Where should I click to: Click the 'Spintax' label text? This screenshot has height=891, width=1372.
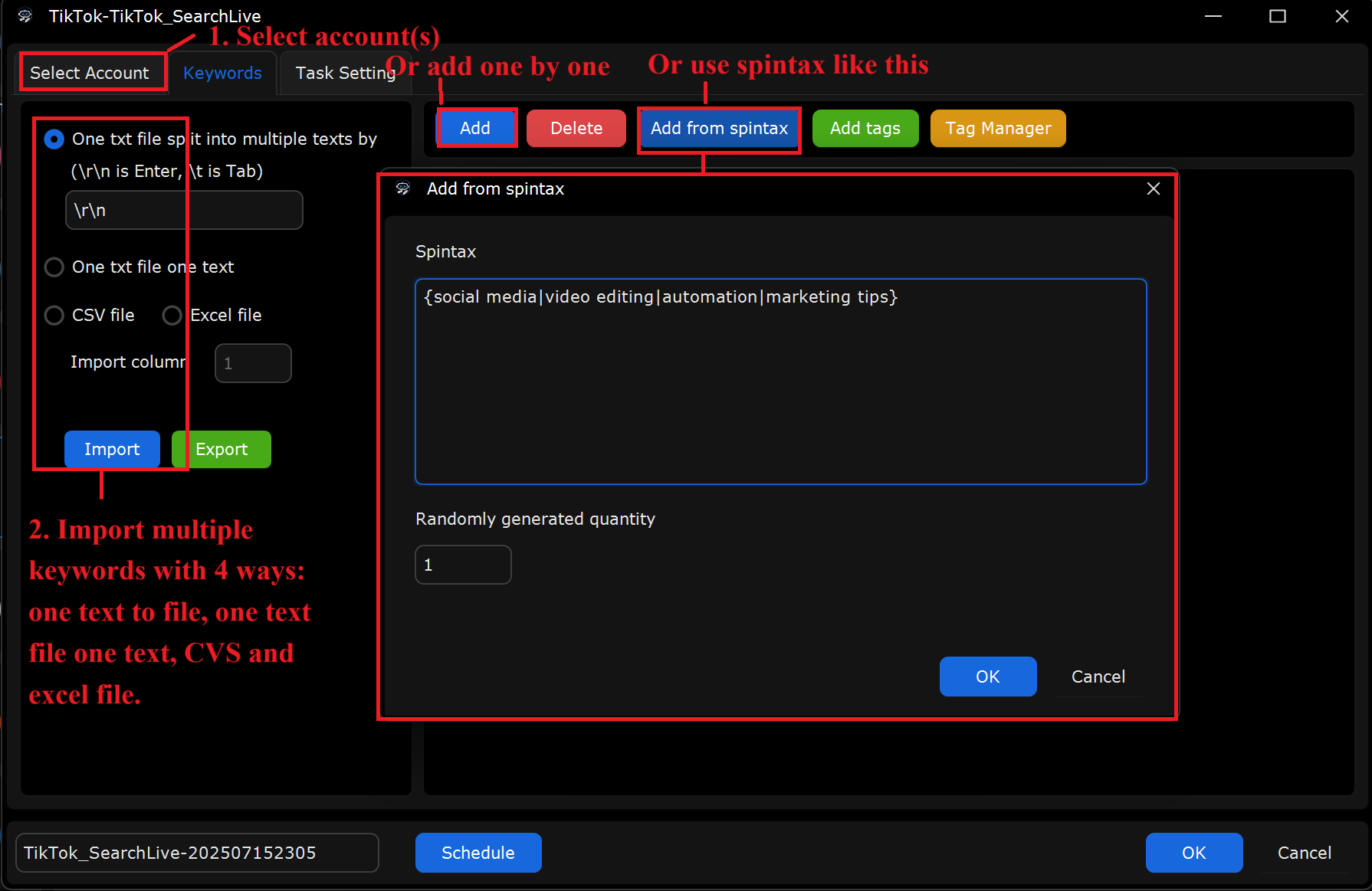pyautogui.click(x=445, y=251)
